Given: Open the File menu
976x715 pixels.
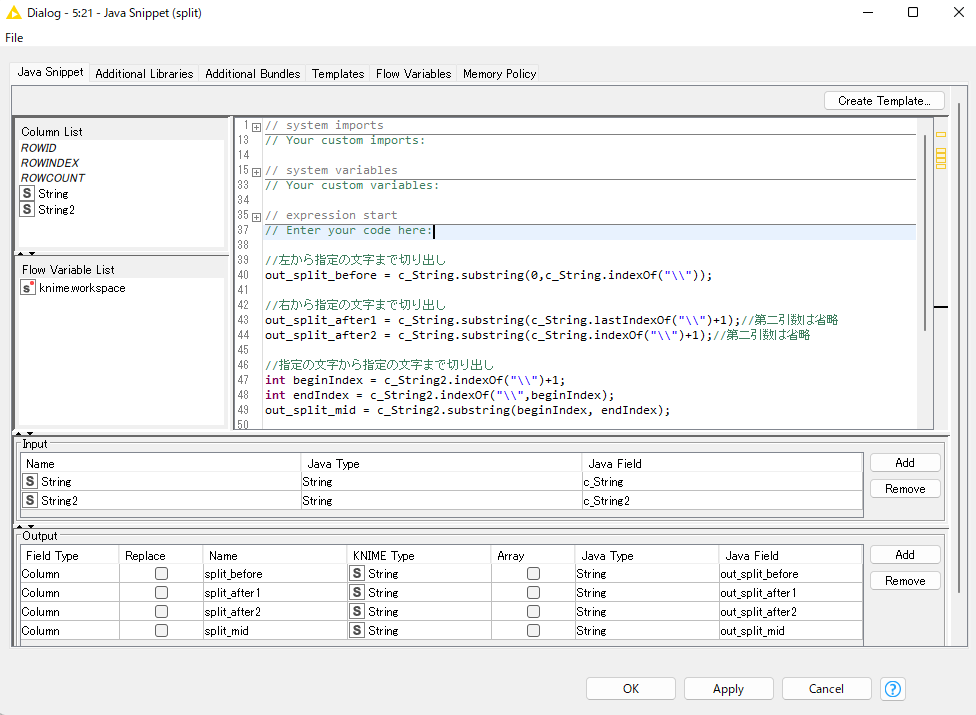Looking at the screenshot, I should (14, 38).
